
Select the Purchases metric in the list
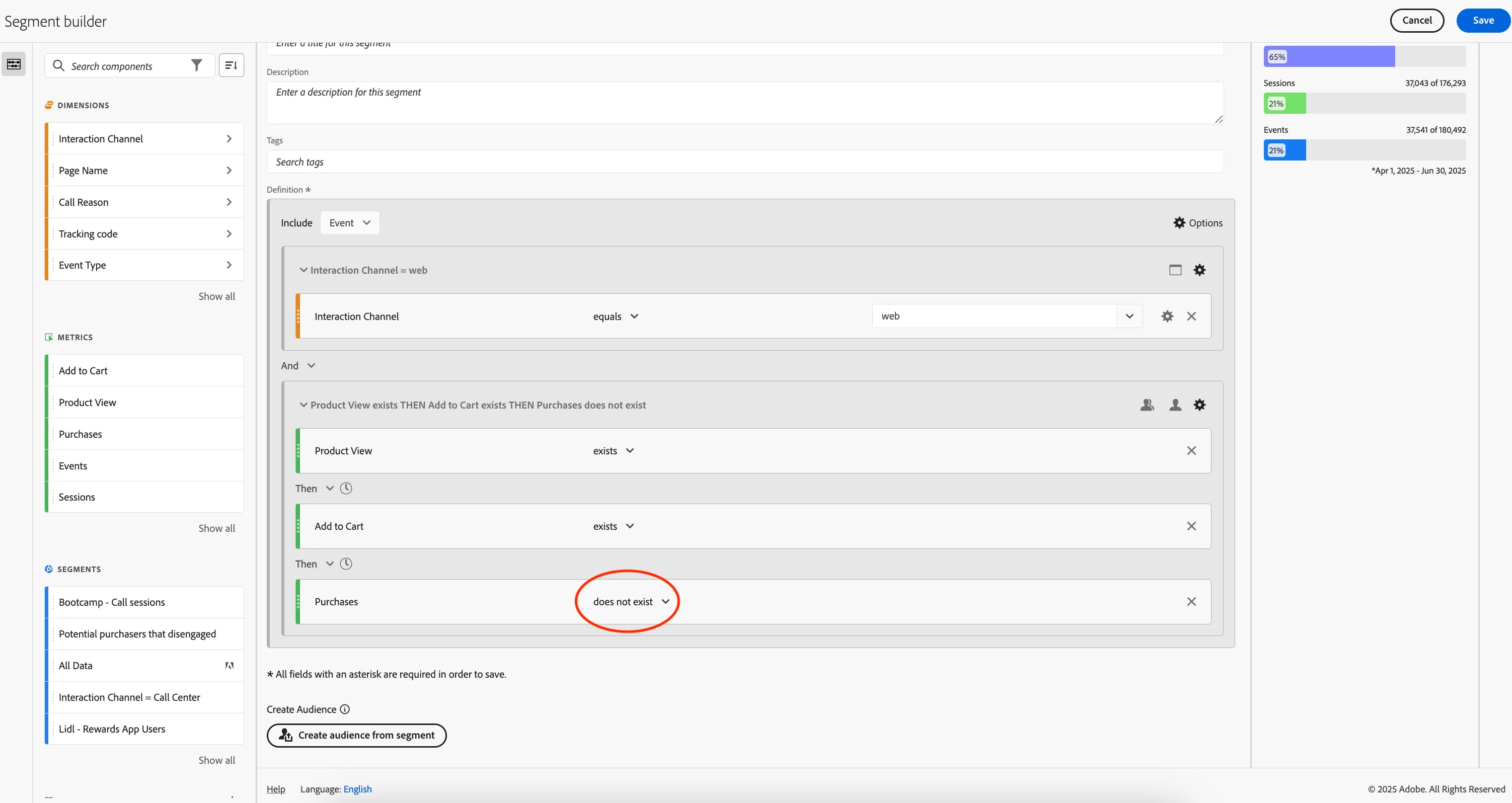coord(144,434)
